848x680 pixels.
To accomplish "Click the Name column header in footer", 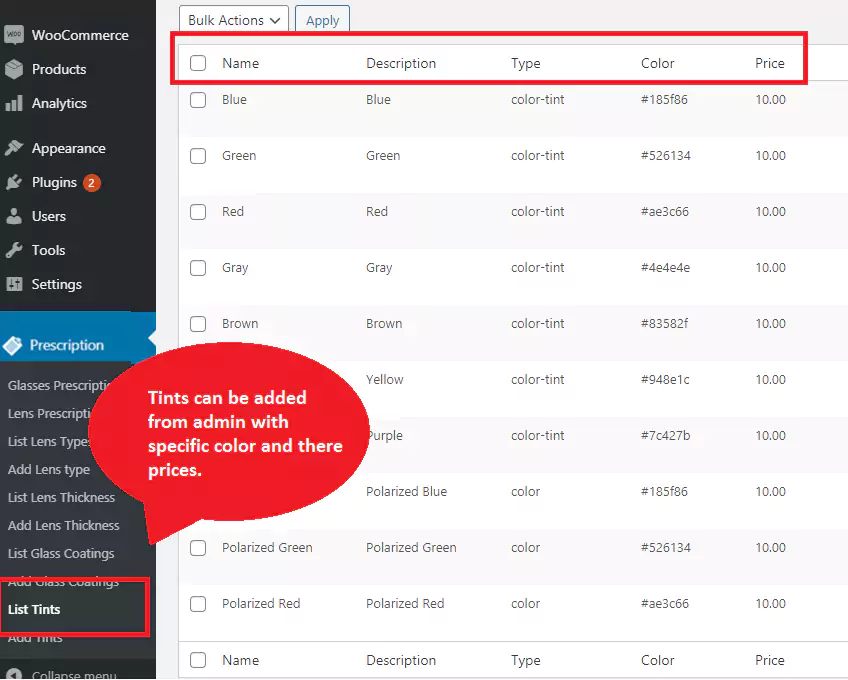I will (240, 661).
